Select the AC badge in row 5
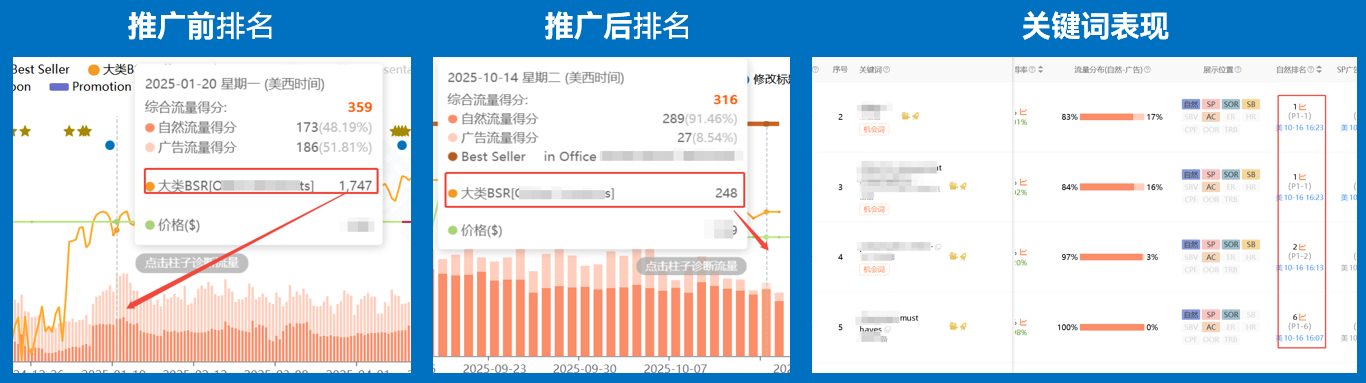The image size is (1366, 383). 1211,327
